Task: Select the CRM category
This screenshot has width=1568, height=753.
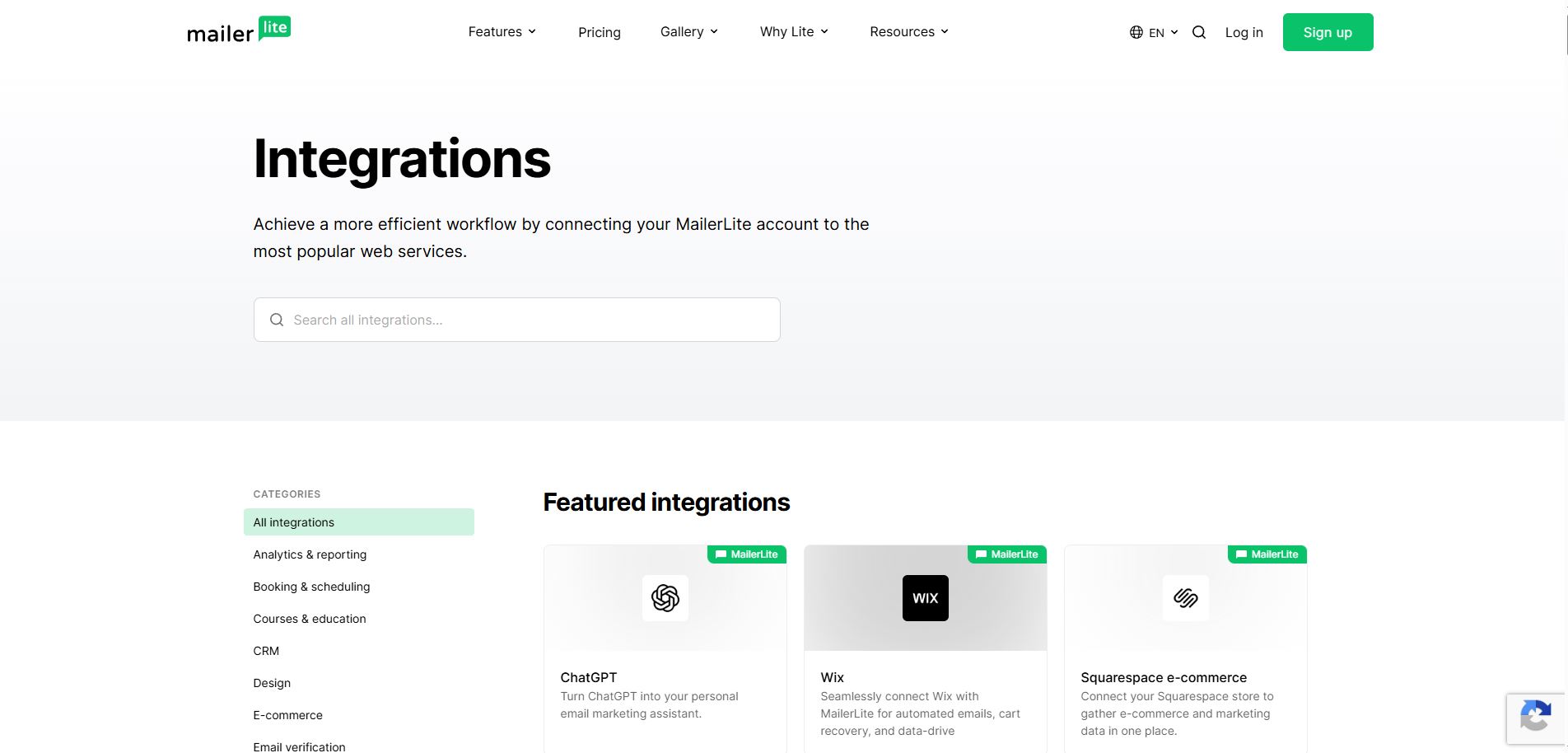Action: [266, 651]
